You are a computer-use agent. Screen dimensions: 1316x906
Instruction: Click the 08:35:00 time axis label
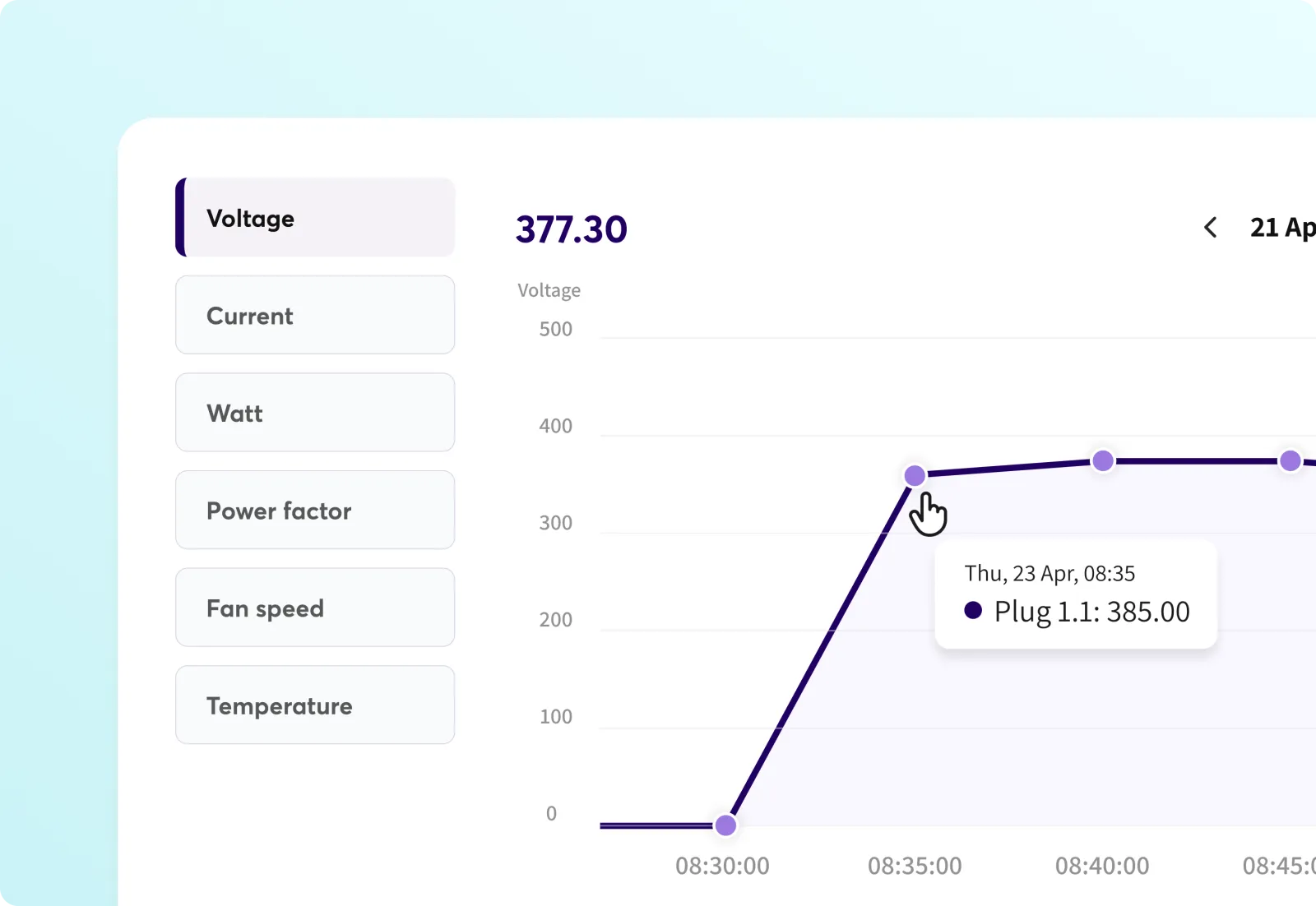coord(915,866)
